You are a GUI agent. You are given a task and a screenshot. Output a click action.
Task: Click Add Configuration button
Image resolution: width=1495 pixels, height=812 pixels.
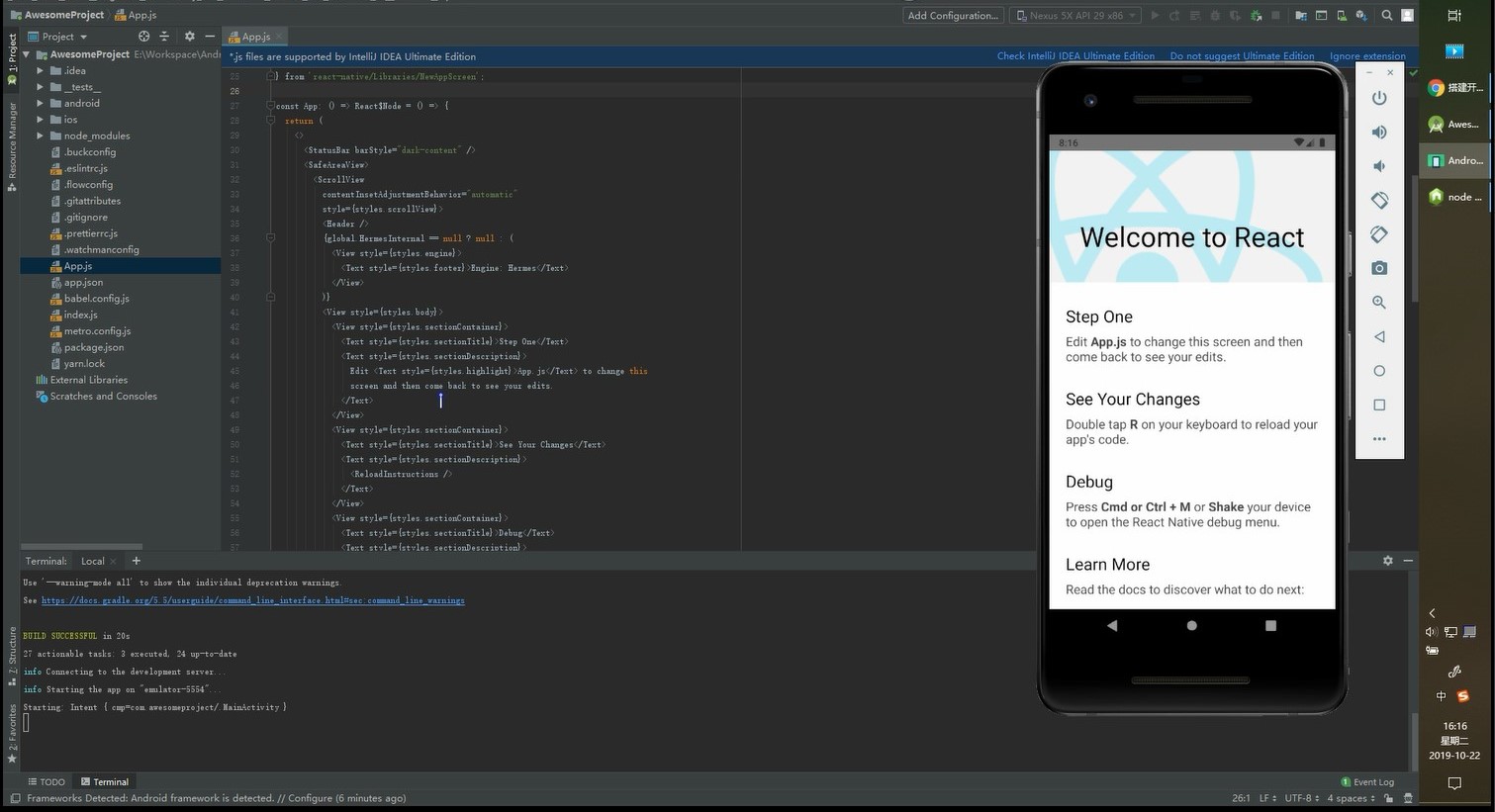[952, 16]
